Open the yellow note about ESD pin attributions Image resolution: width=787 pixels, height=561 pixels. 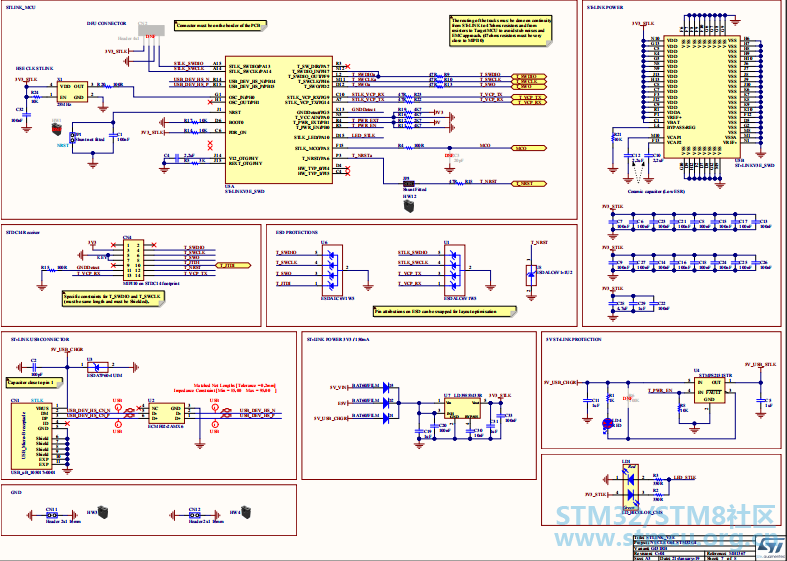pos(445,312)
